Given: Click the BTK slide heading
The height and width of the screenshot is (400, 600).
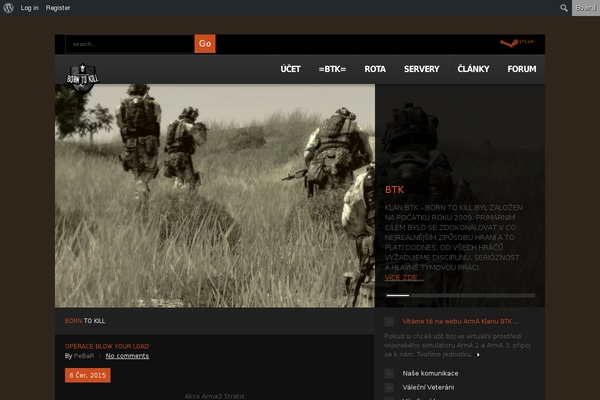Looking at the screenshot, I should pos(395,190).
